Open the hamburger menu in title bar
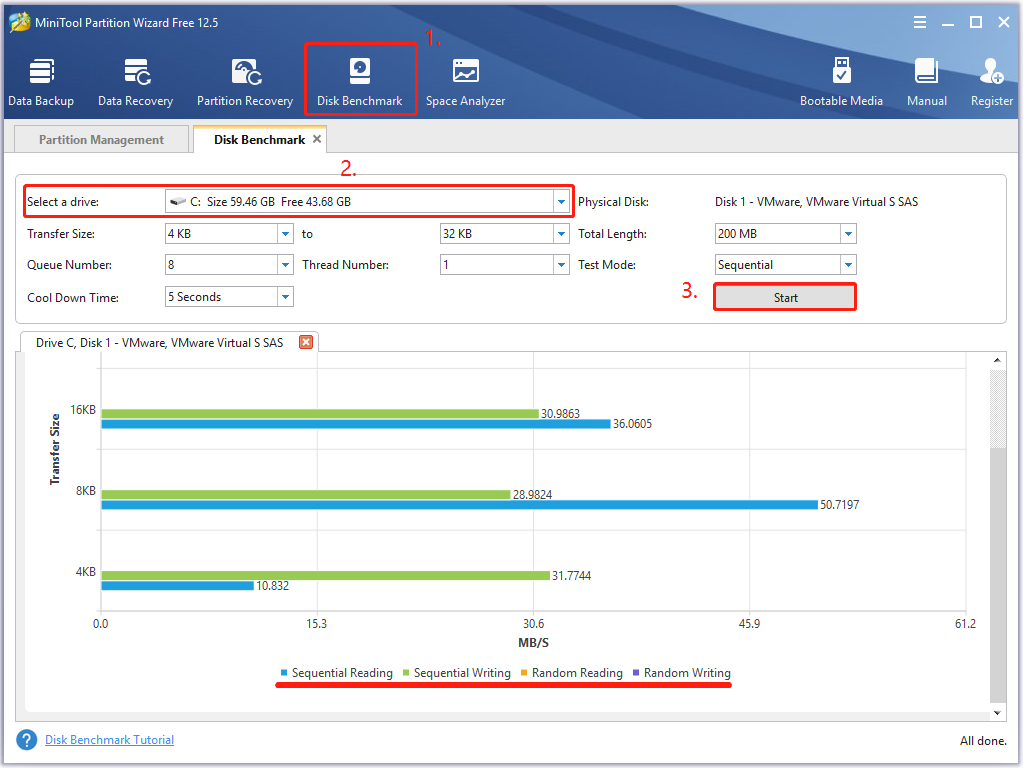The width and height of the screenshot is (1024, 770). tap(920, 23)
